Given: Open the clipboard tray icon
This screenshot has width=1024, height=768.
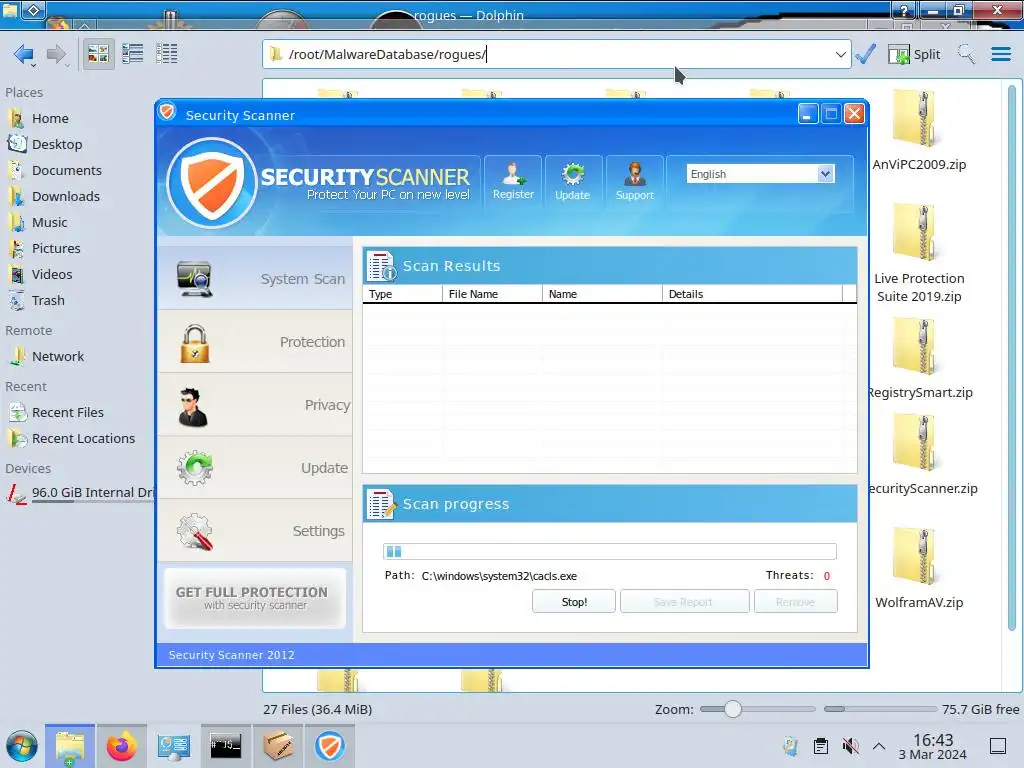Looking at the screenshot, I should point(821,746).
